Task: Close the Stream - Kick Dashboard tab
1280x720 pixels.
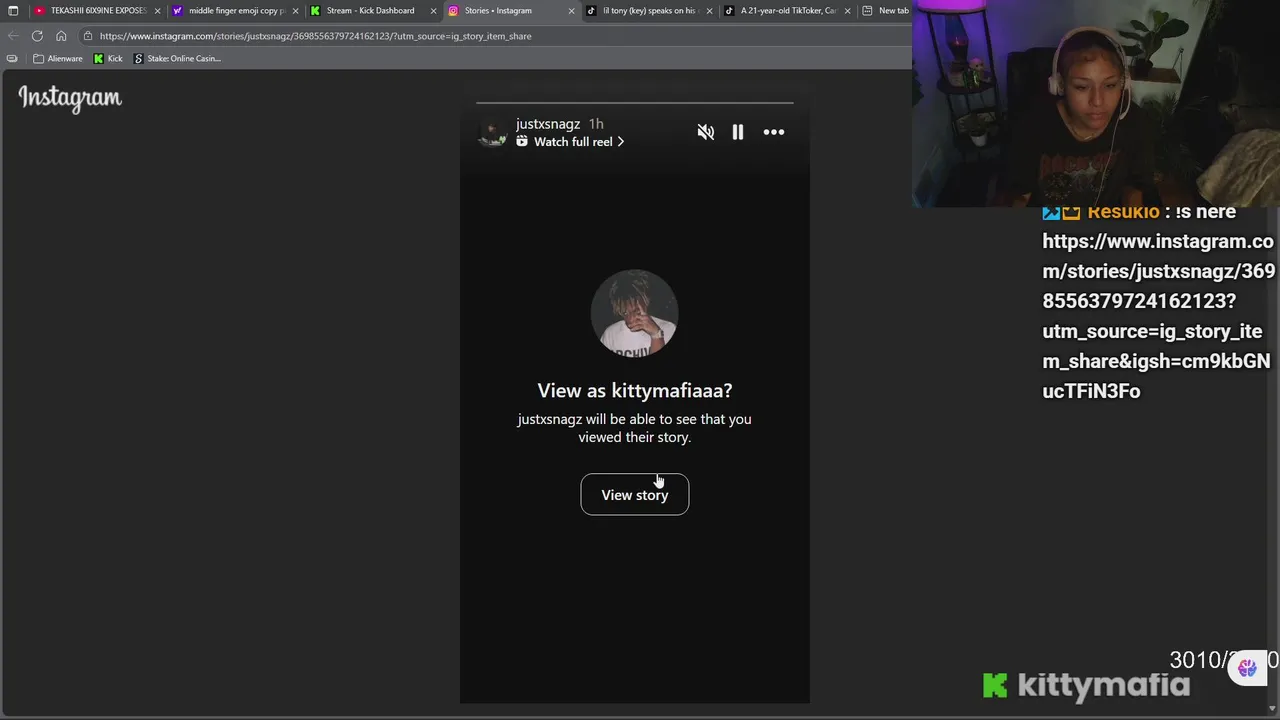Action: (x=433, y=11)
